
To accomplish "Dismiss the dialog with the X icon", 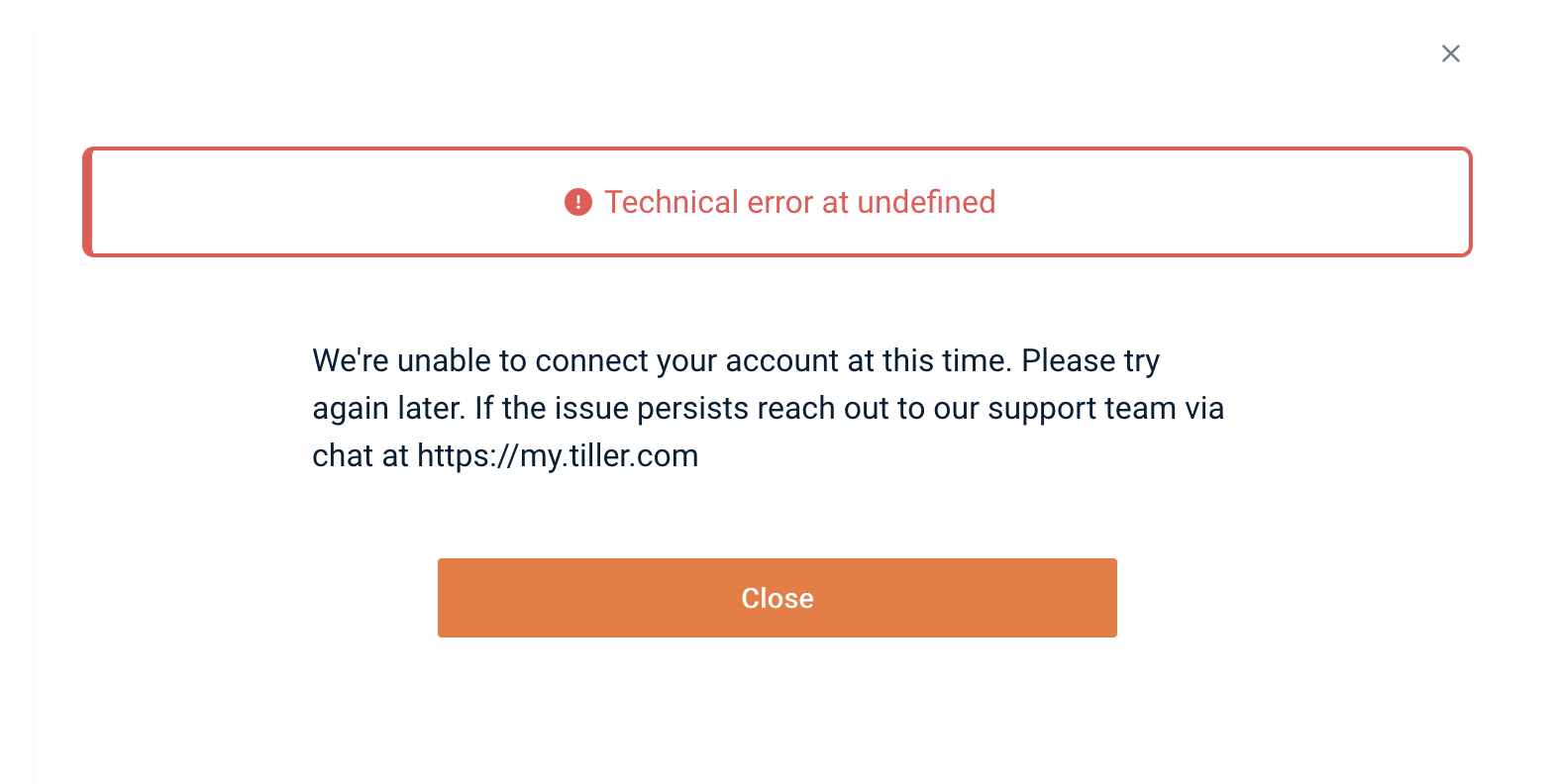I will click(1451, 53).
